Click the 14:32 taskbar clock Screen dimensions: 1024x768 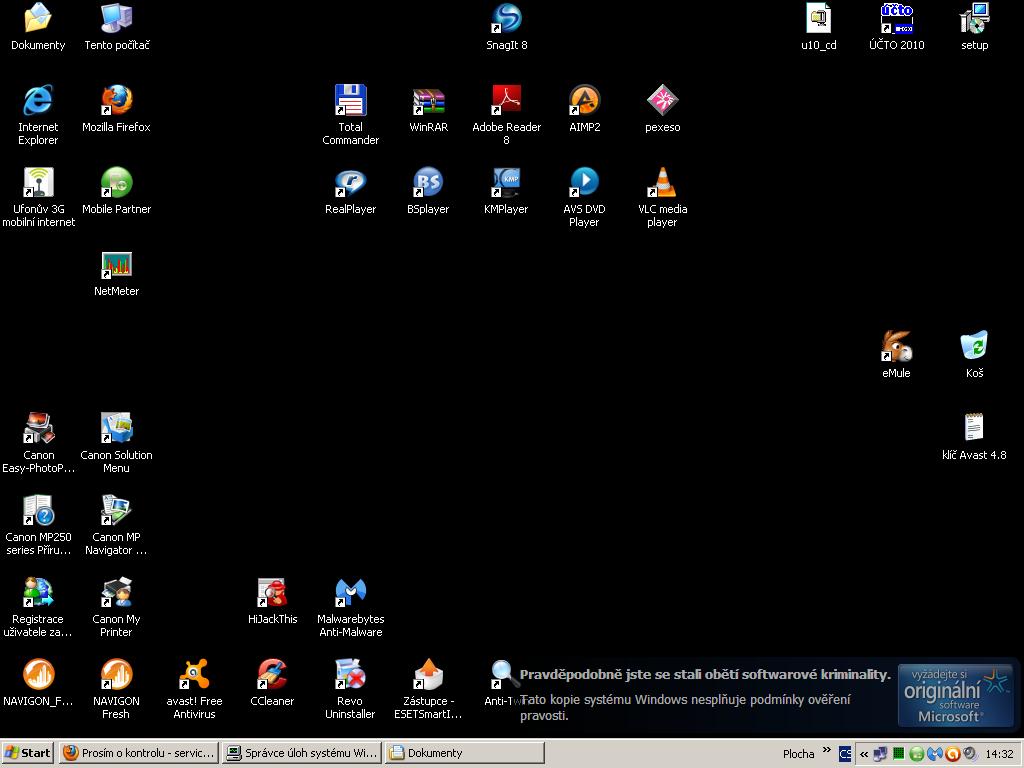coord(999,754)
